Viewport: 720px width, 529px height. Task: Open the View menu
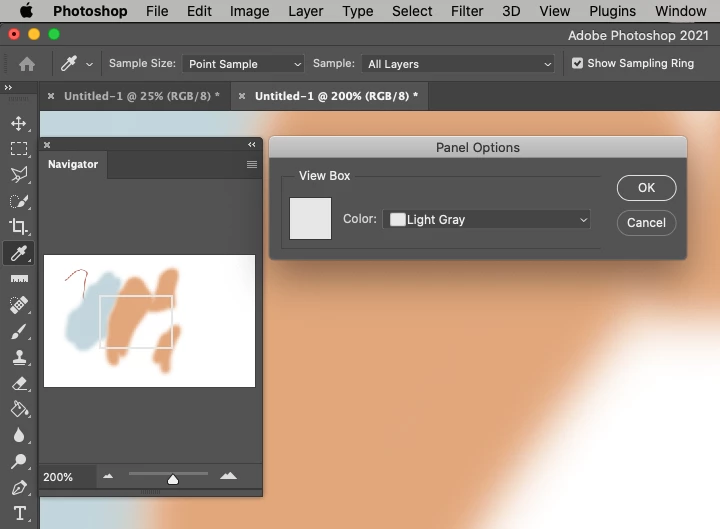(x=555, y=11)
